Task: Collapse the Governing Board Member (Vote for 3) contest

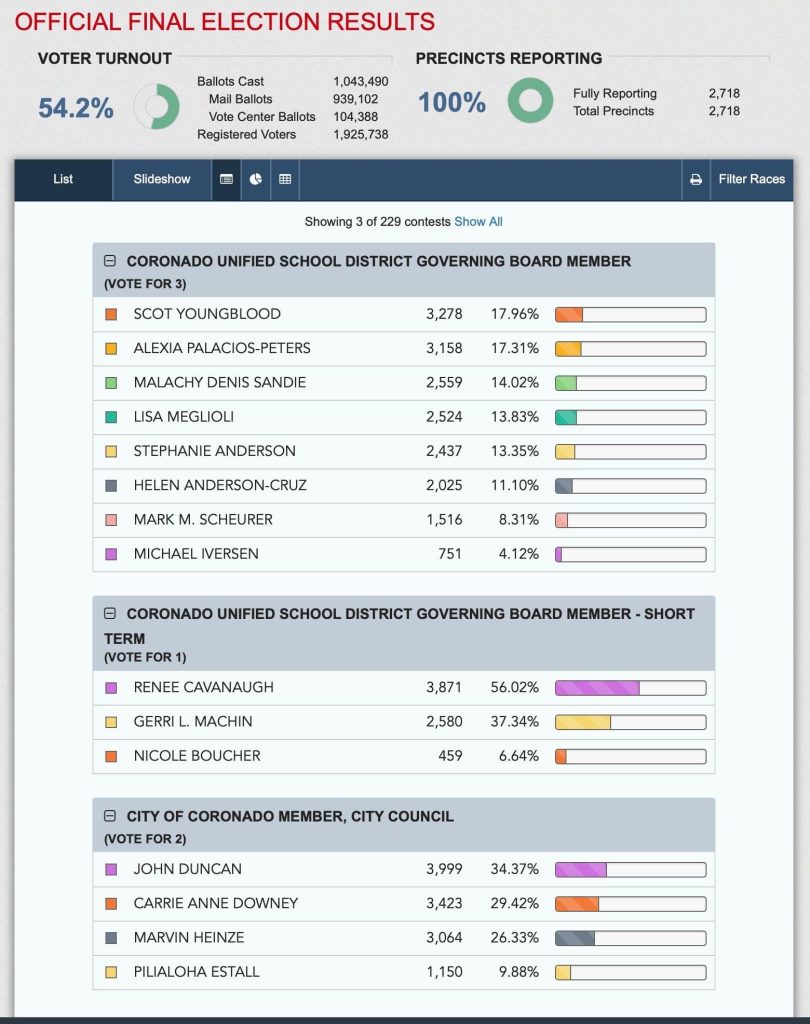Action: (x=110, y=261)
